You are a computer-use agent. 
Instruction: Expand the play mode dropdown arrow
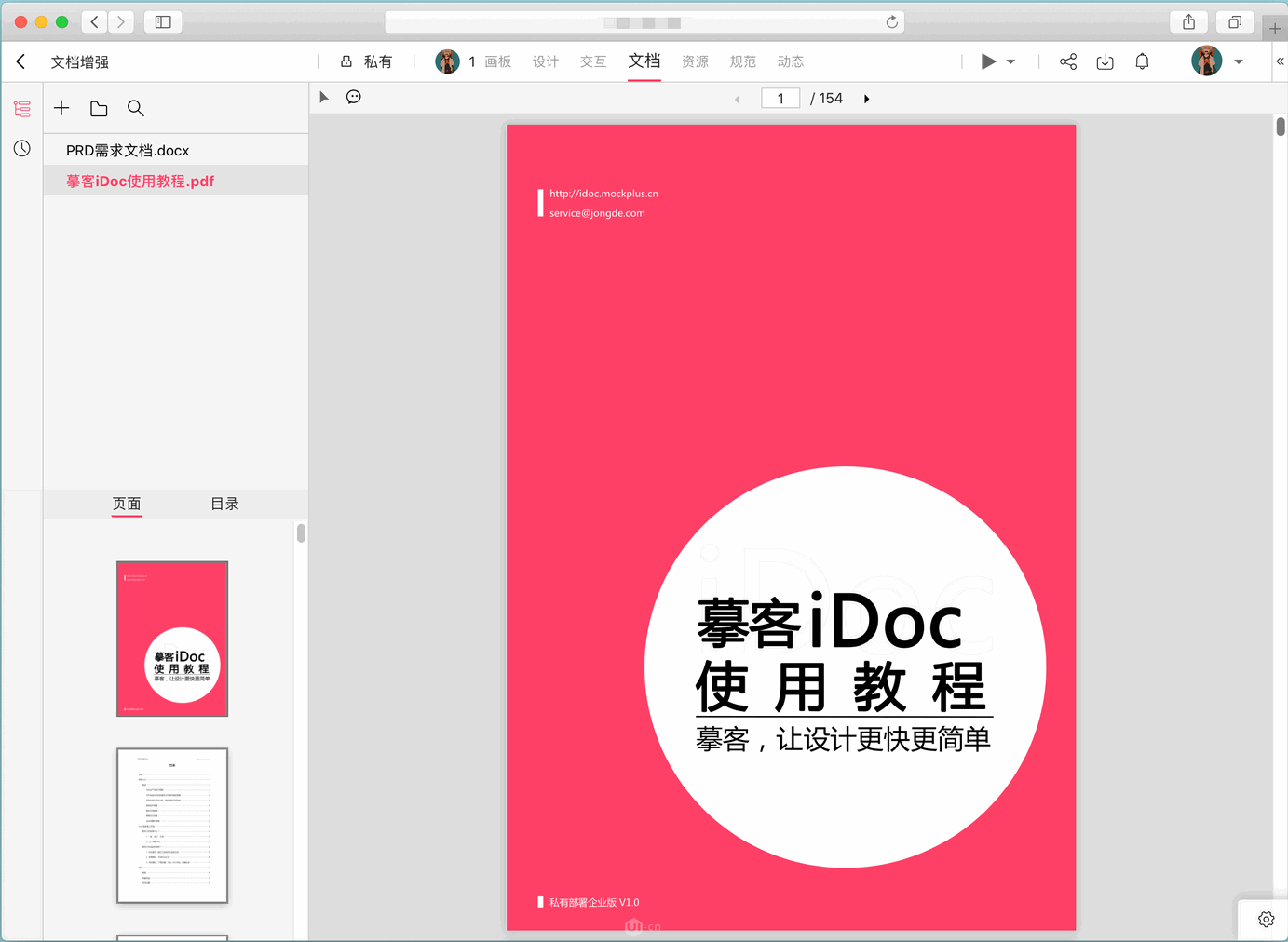(1010, 62)
